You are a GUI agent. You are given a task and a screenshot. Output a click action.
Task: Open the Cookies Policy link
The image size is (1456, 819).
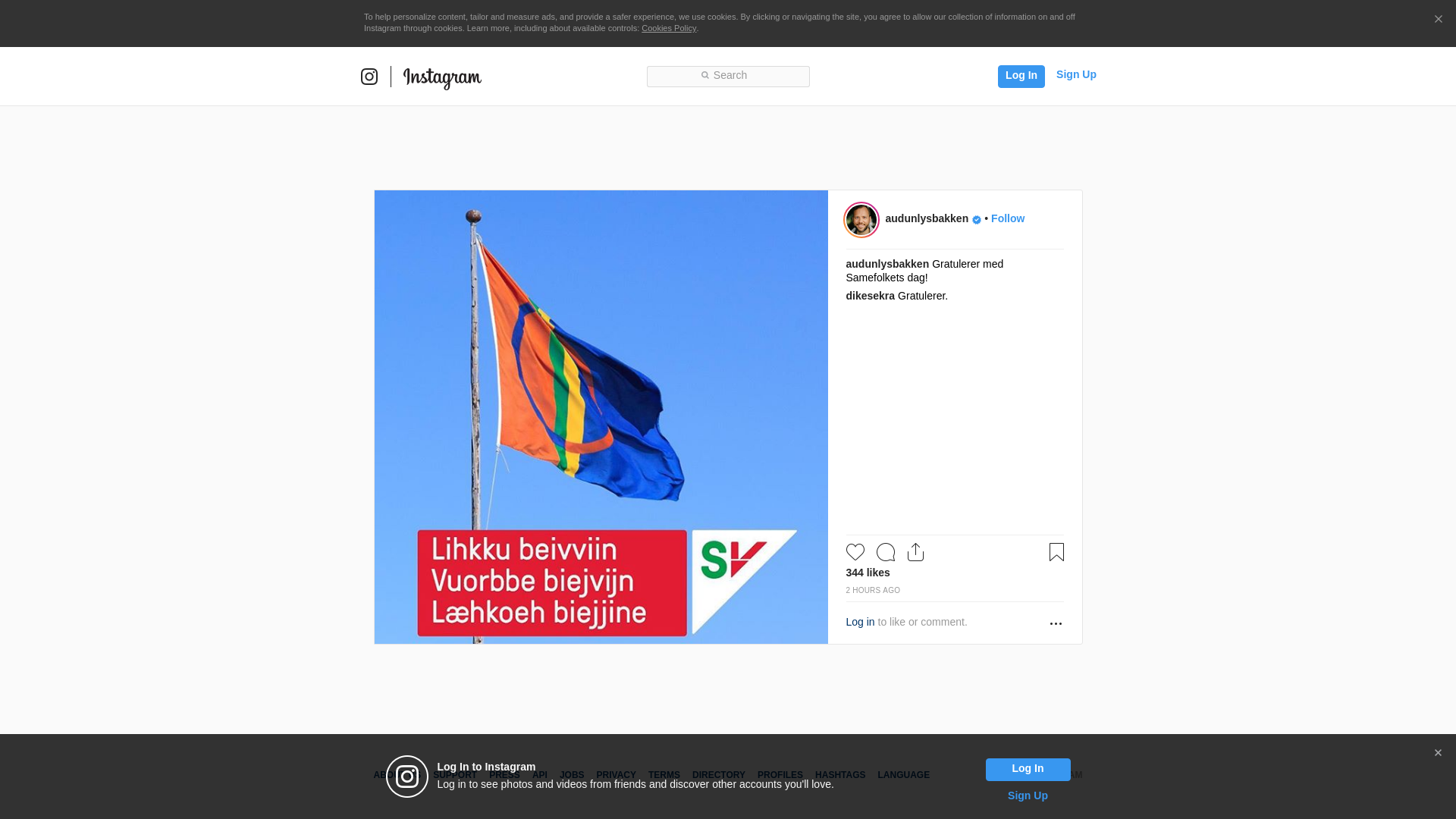point(669,28)
